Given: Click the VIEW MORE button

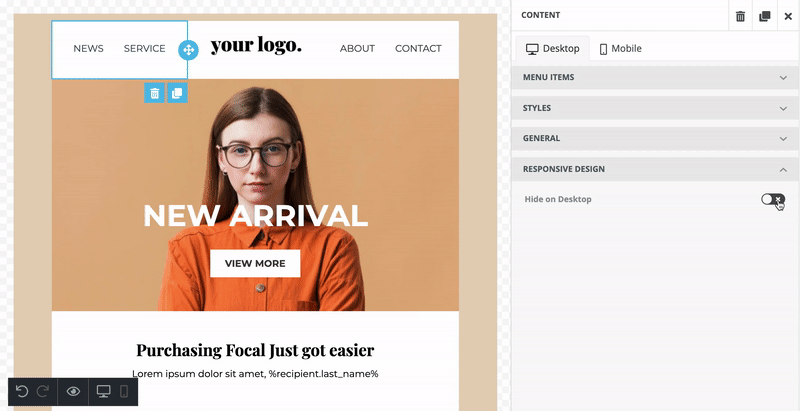Looking at the screenshot, I should click(255, 264).
